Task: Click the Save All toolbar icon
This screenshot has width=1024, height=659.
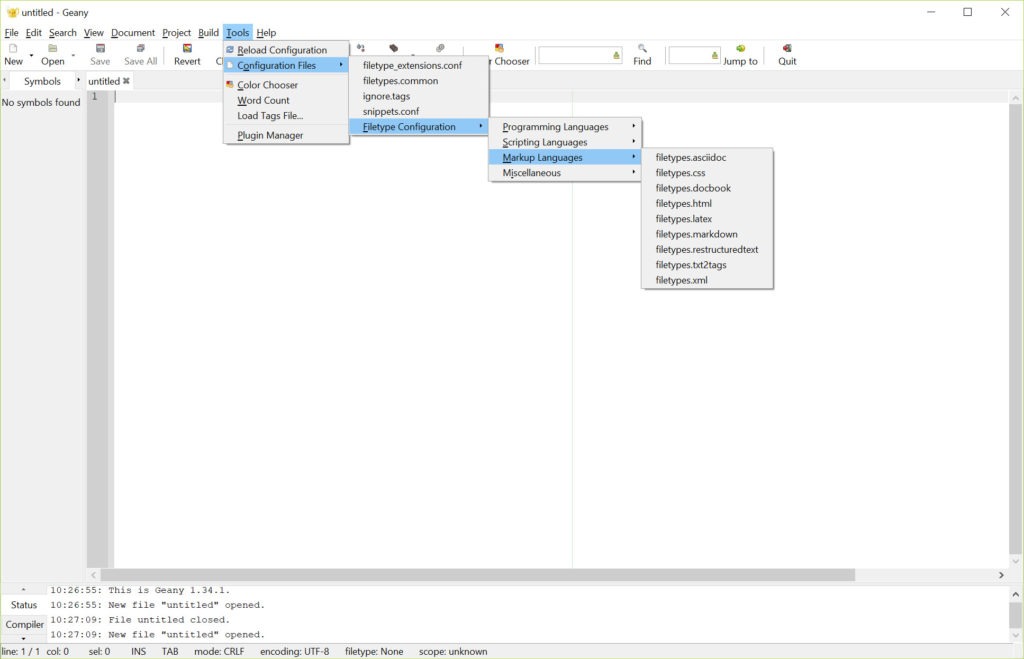Action: (x=140, y=48)
